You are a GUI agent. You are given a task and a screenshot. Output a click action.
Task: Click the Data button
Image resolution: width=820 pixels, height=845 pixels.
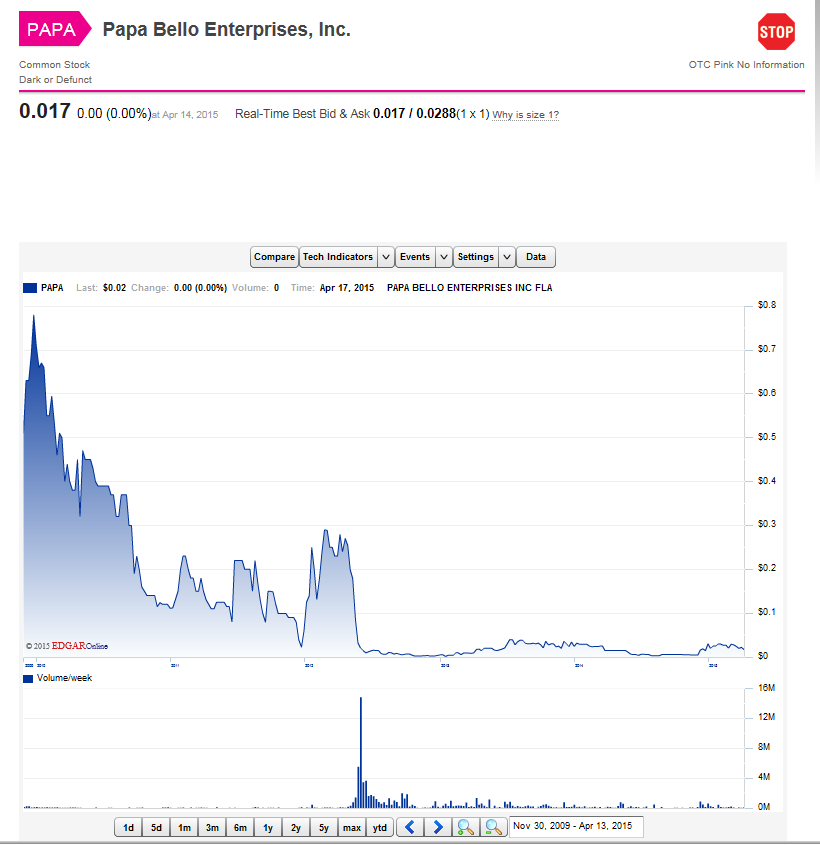click(x=536, y=257)
